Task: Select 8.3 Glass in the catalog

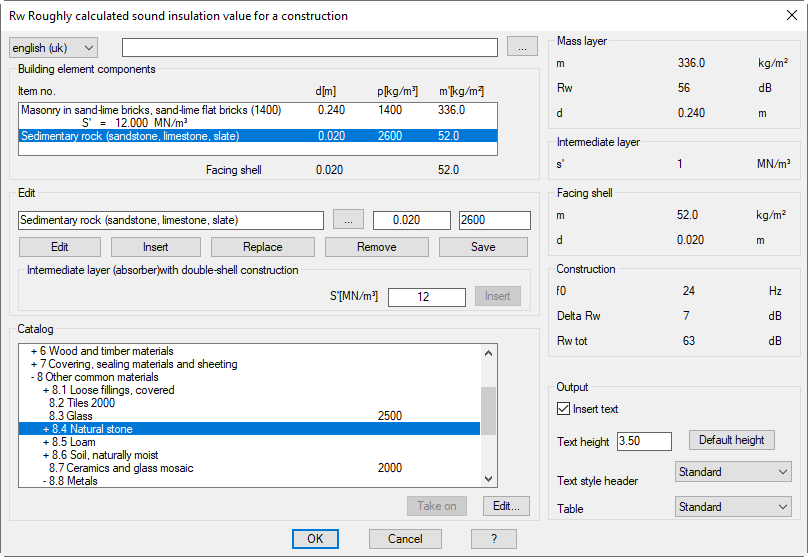Action: [x=70, y=416]
